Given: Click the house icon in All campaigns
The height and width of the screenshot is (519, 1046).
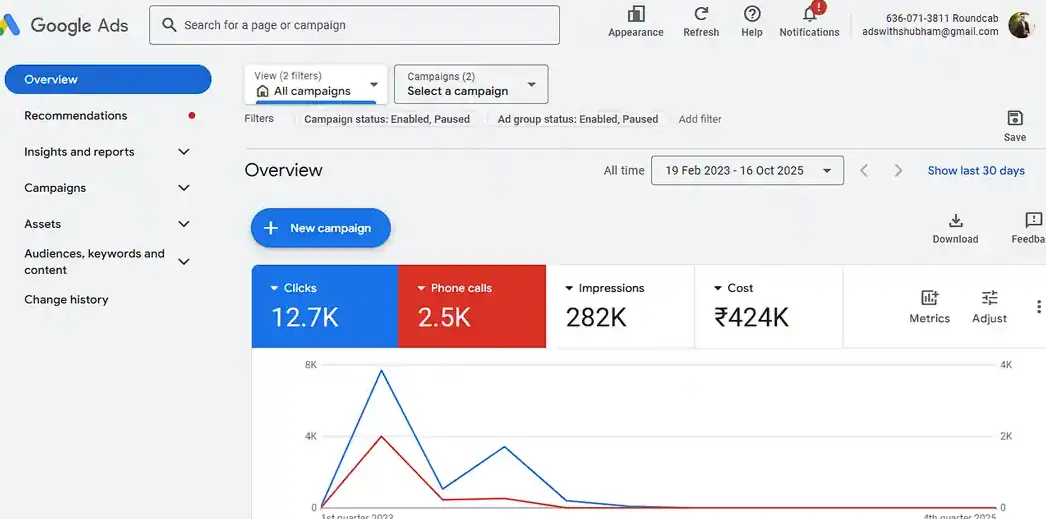Looking at the screenshot, I should 263,91.
